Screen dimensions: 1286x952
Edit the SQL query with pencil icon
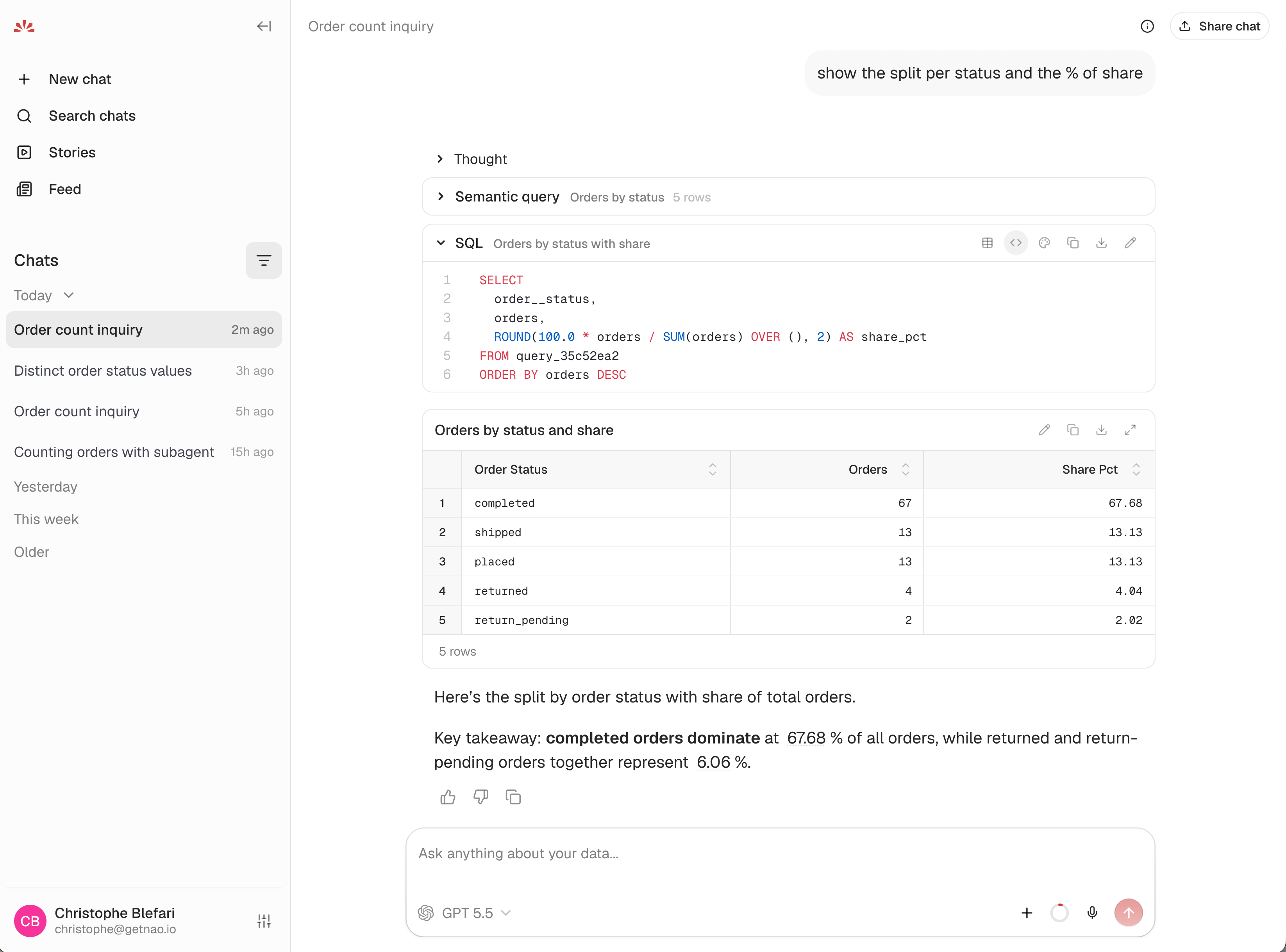pyautogui.click(x=1131, y=243)
